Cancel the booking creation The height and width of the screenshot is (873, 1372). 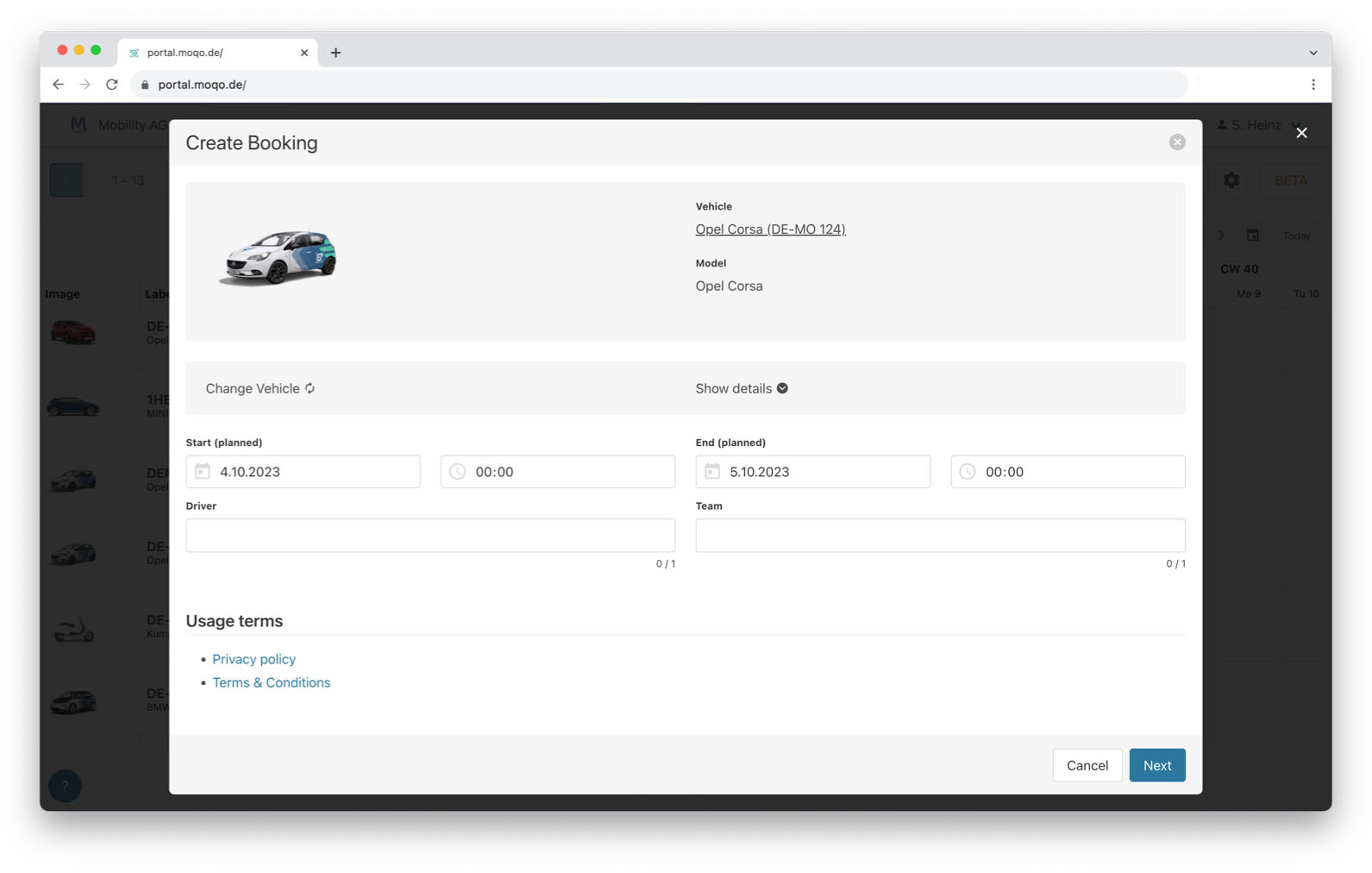[1087, 765]
